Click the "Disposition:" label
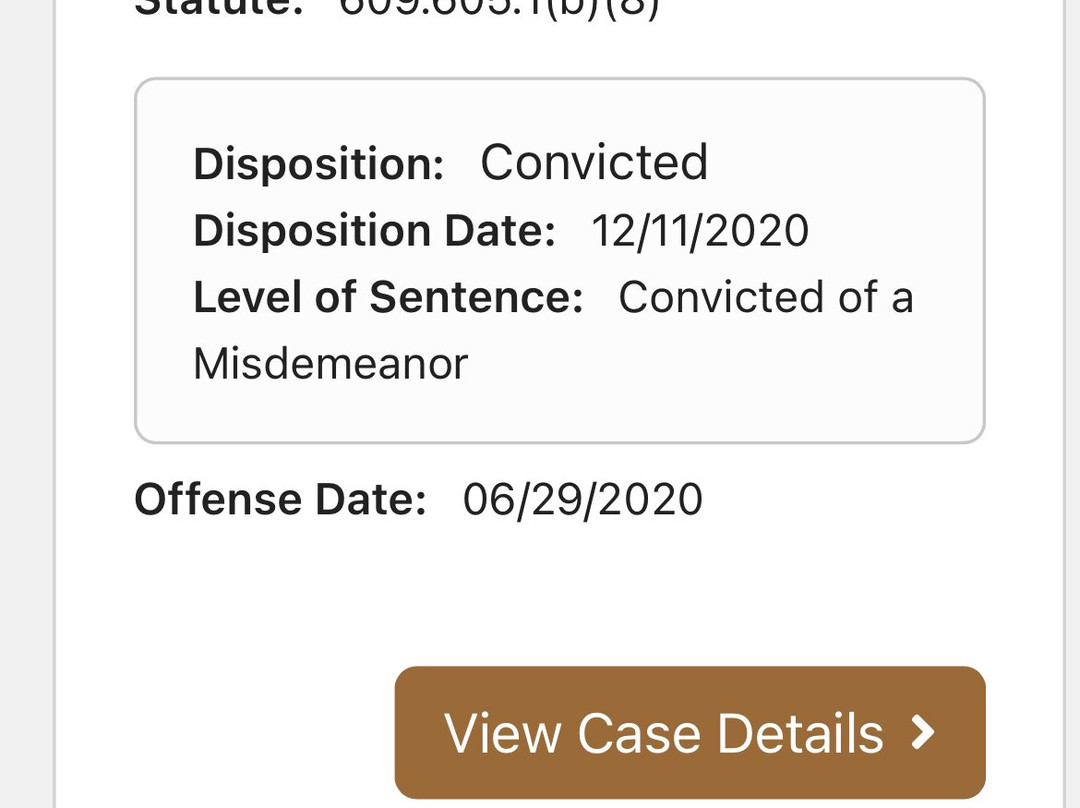The height and width of the screenshot is (808, 1080). 318,164
